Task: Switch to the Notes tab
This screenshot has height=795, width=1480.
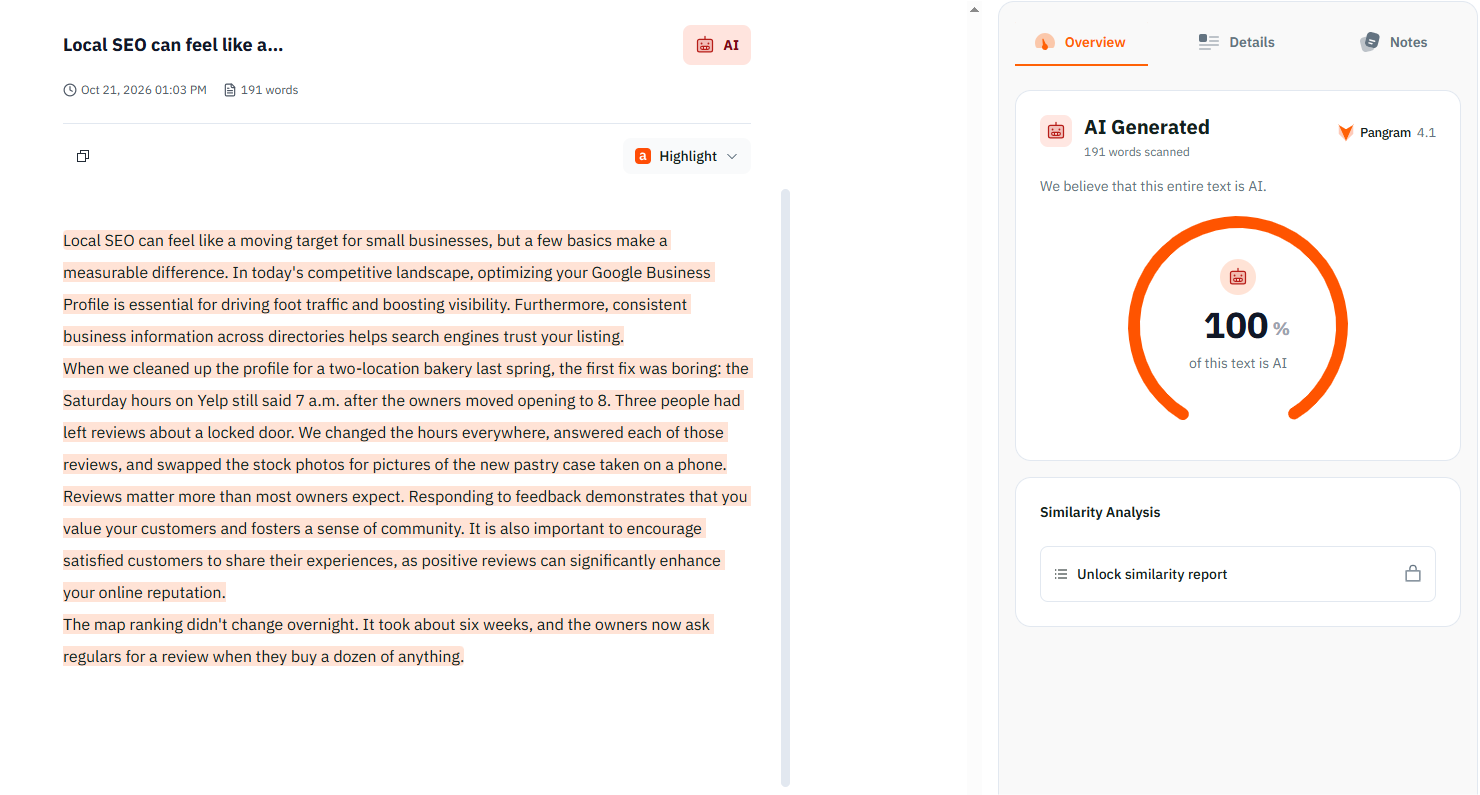Action: (1393, 42)
